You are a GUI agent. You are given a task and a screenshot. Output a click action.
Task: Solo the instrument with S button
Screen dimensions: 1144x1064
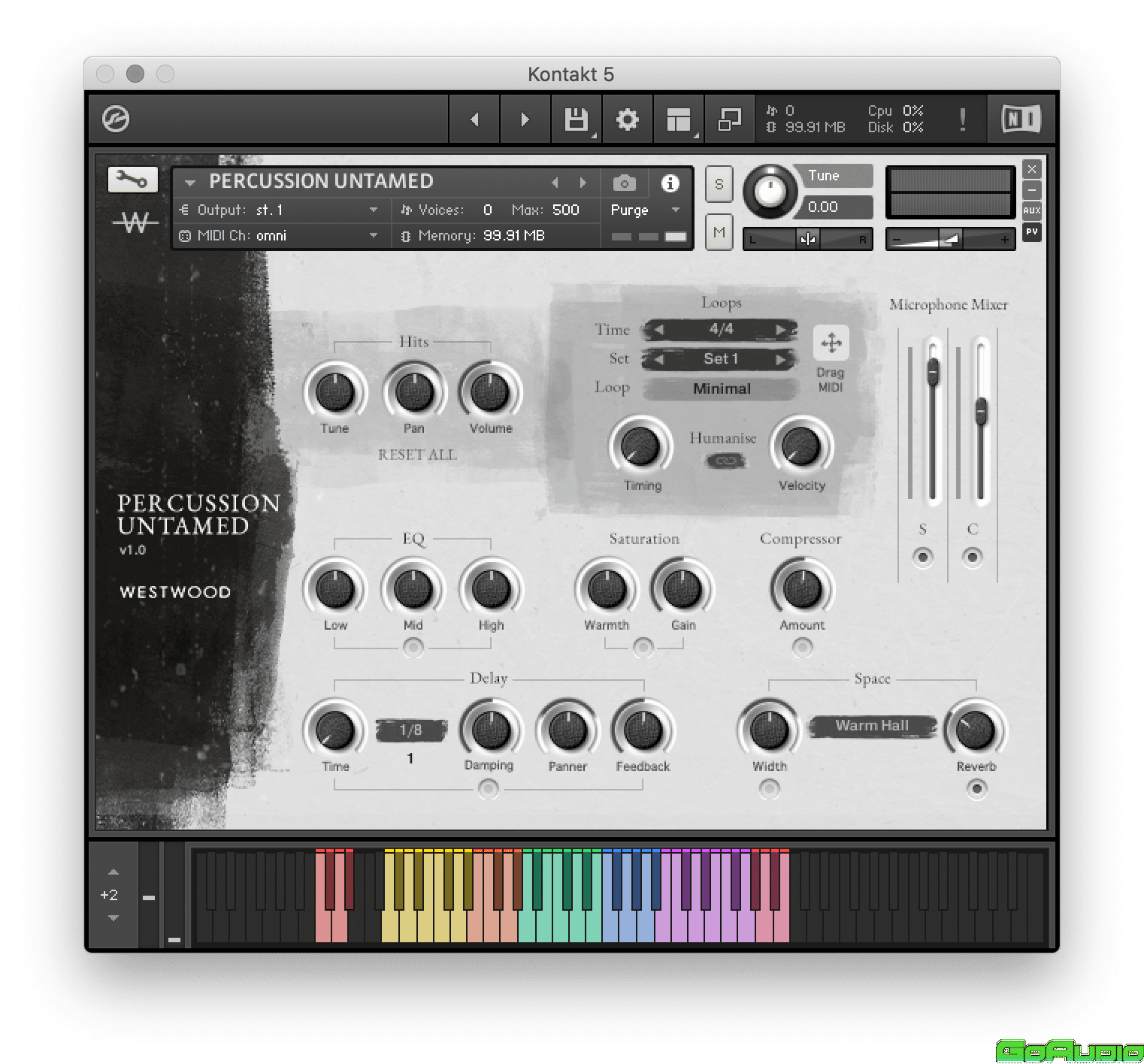click(x=719, y=185)
